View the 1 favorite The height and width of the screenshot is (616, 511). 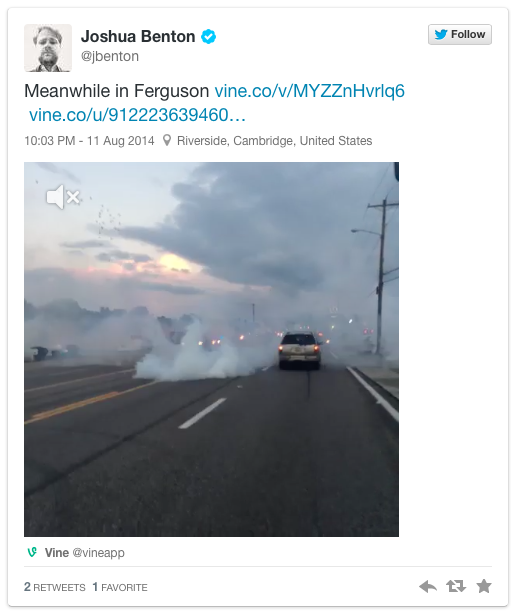120,587
